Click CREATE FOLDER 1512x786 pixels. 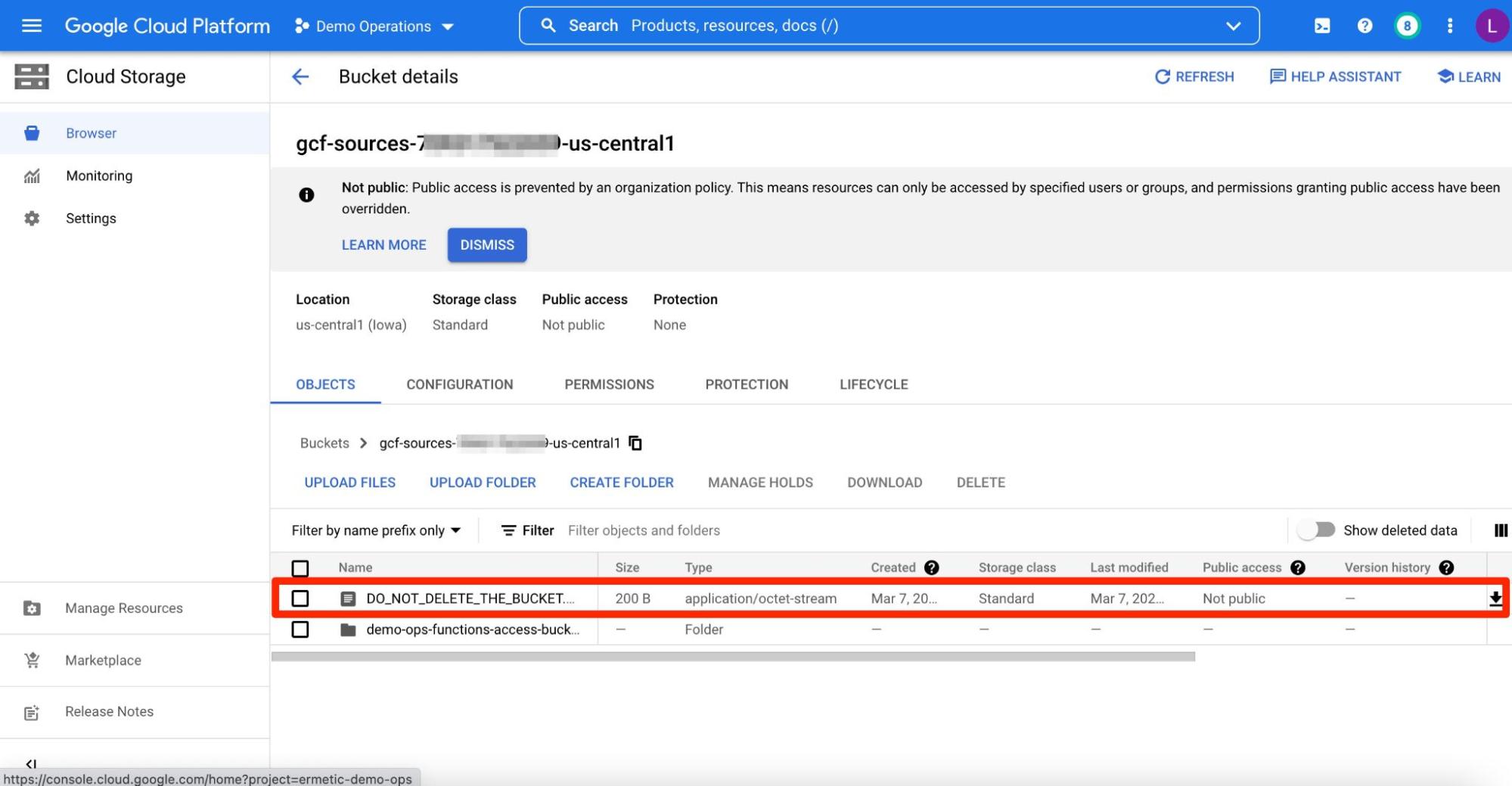click(622, 483)
